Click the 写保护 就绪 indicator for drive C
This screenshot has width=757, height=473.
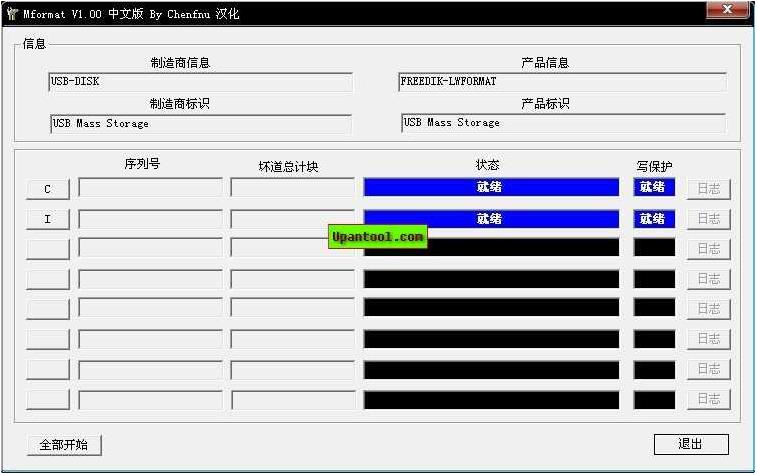pyautogui.click(x=654, y=187)
